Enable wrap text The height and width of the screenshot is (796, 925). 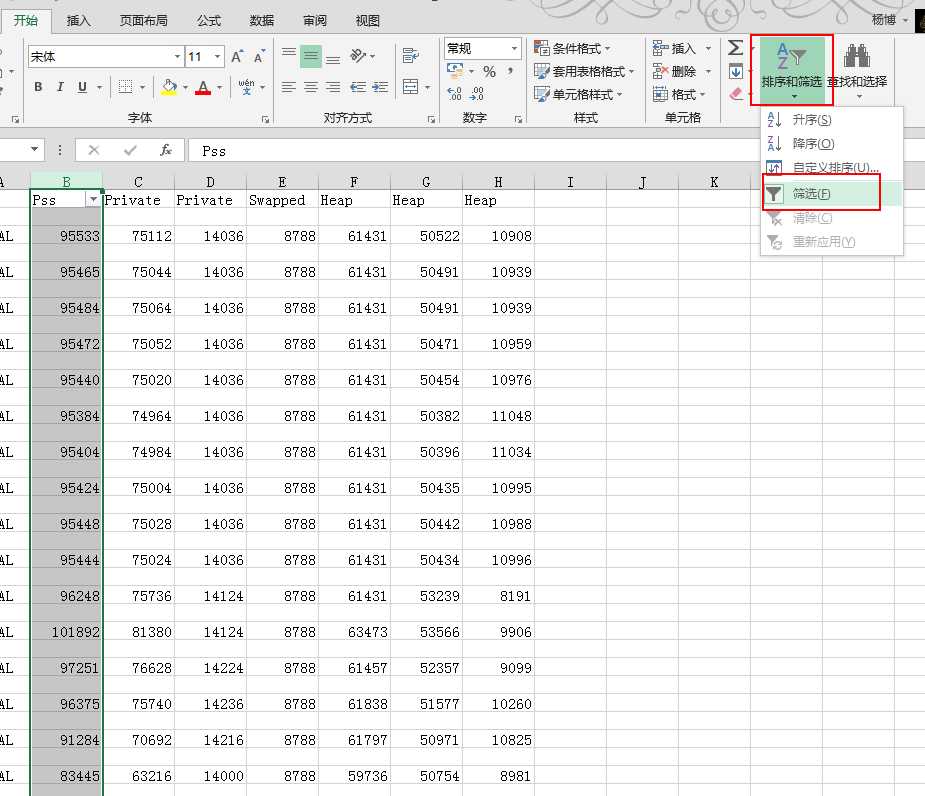tap(411, 56)
